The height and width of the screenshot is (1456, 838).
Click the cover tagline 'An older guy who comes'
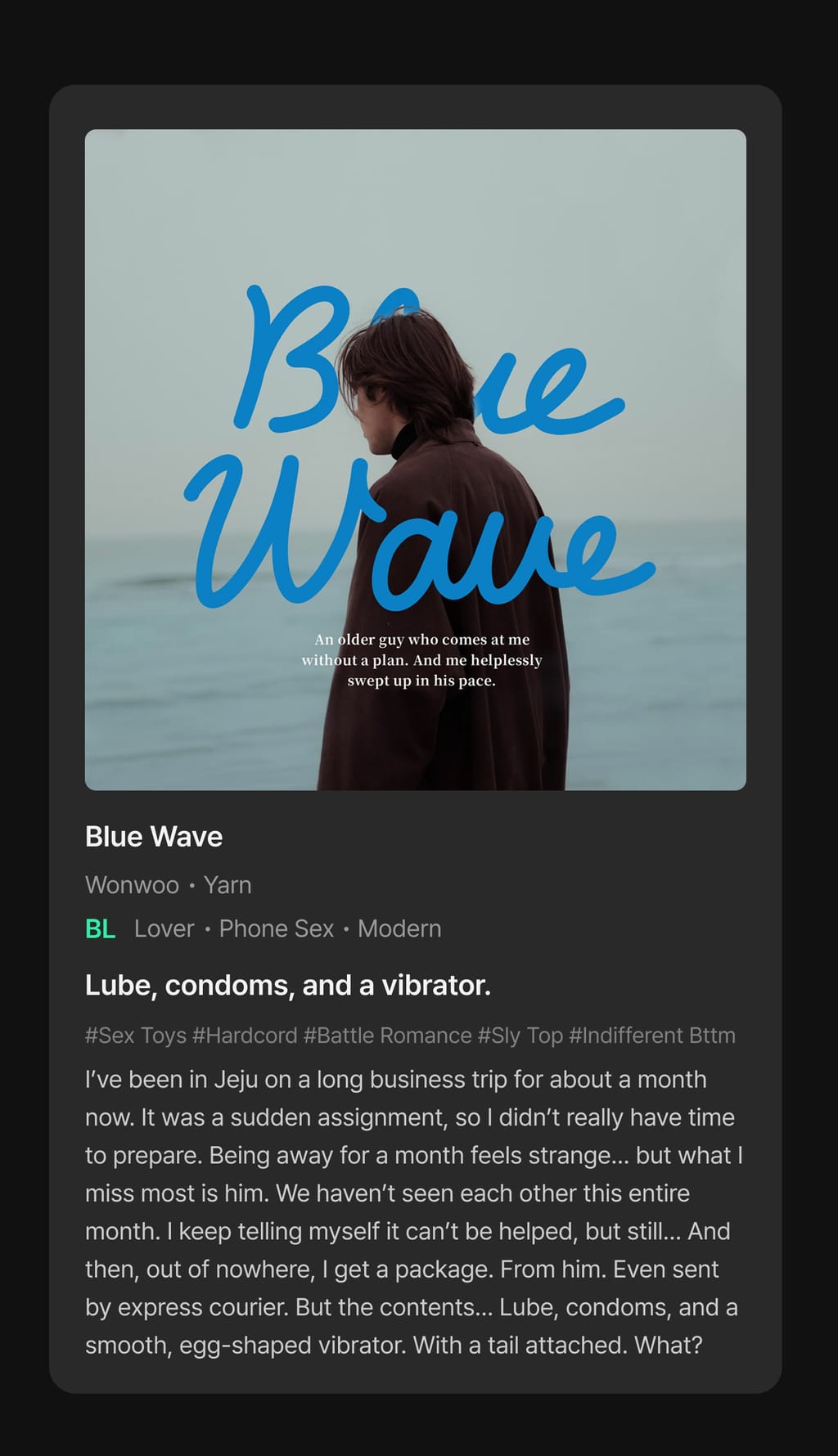click(421, 660)
